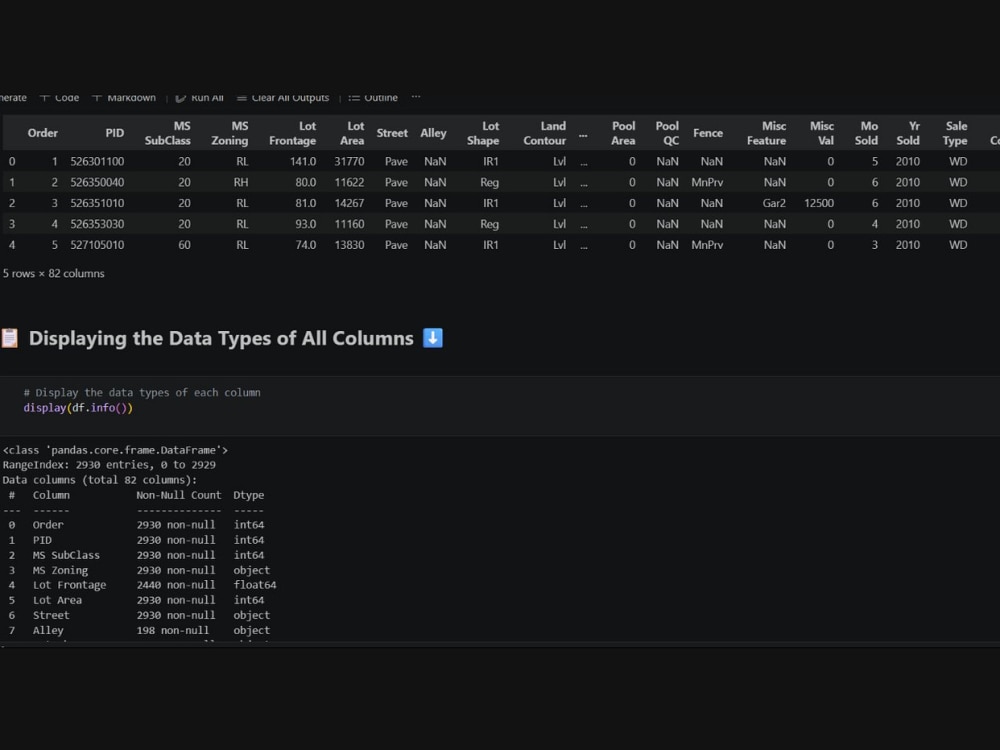Click 'Data columns (total 82 columns)' line

pyautogui.click(x=100, y=480)
